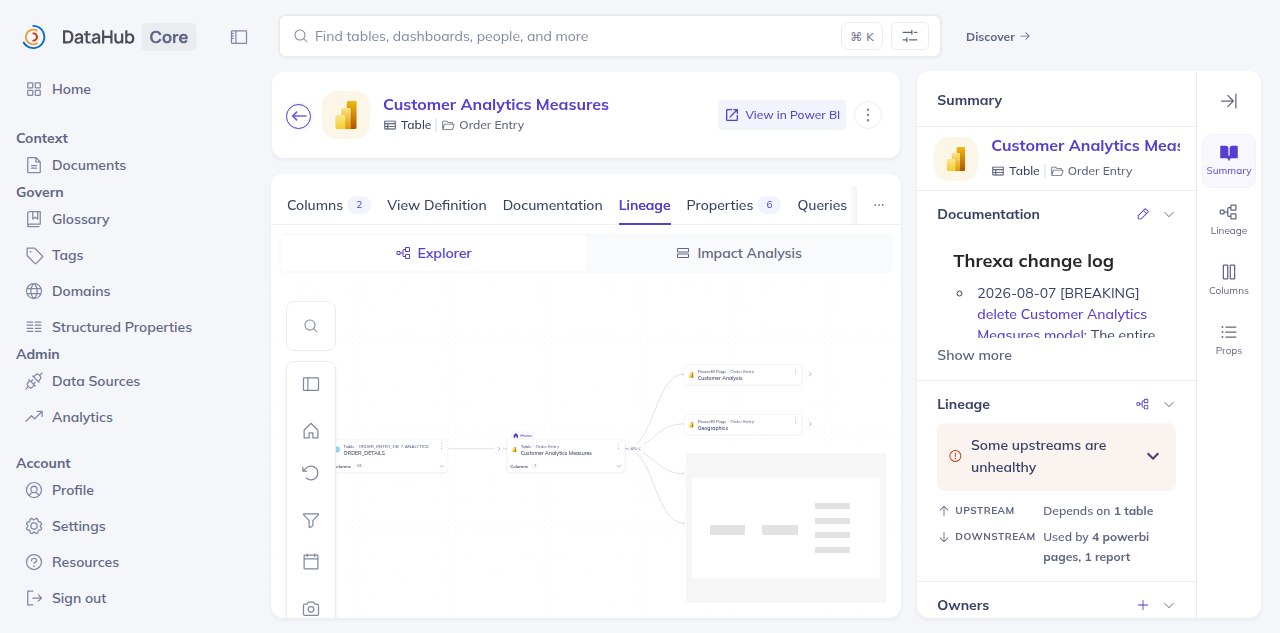Collapse the Owners section chevron
This screenshot has height=633, width=1280.
1169,605
